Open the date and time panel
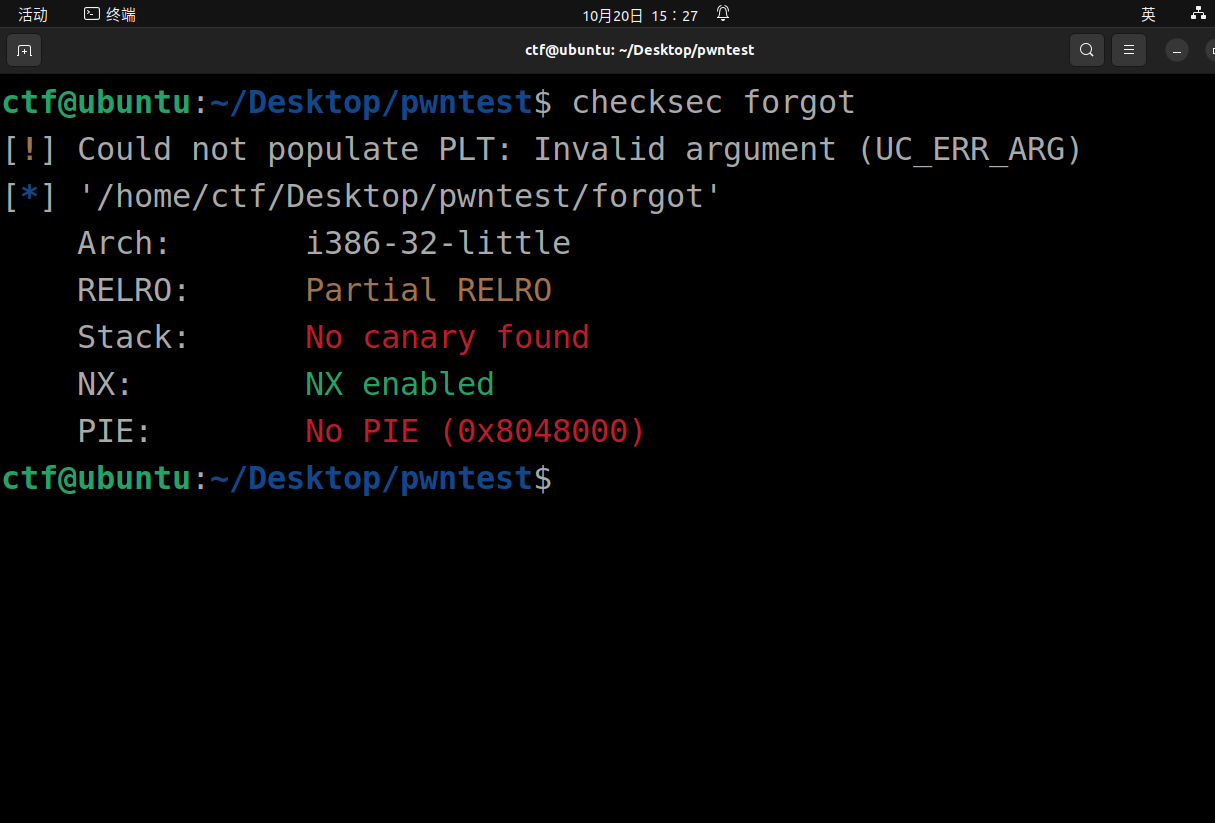This screenshot has width=1215, height=823. pyautogui.click(x=640, y=15)
